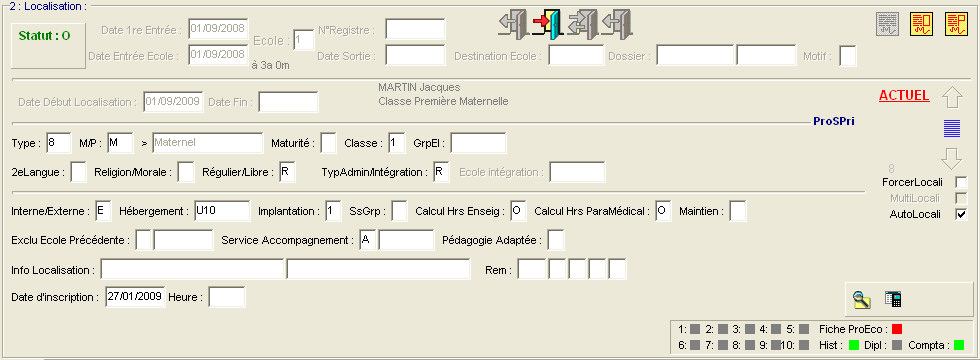Viewport: 980px width, 360px height.
Task: Click the Ecole number field
Action: [x=304, y=40]
